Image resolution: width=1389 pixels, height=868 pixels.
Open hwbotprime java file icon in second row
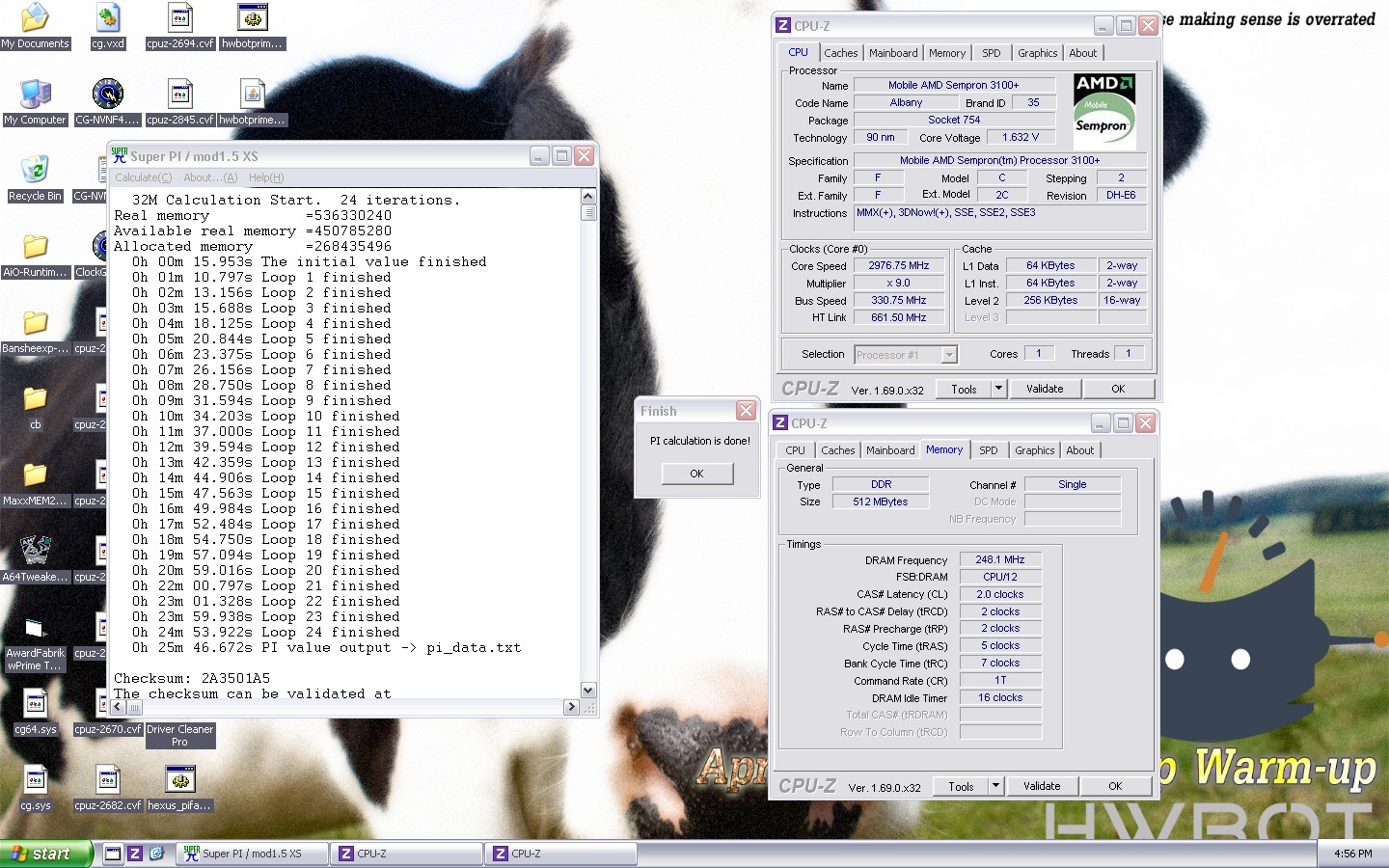[x=252, y=102]
